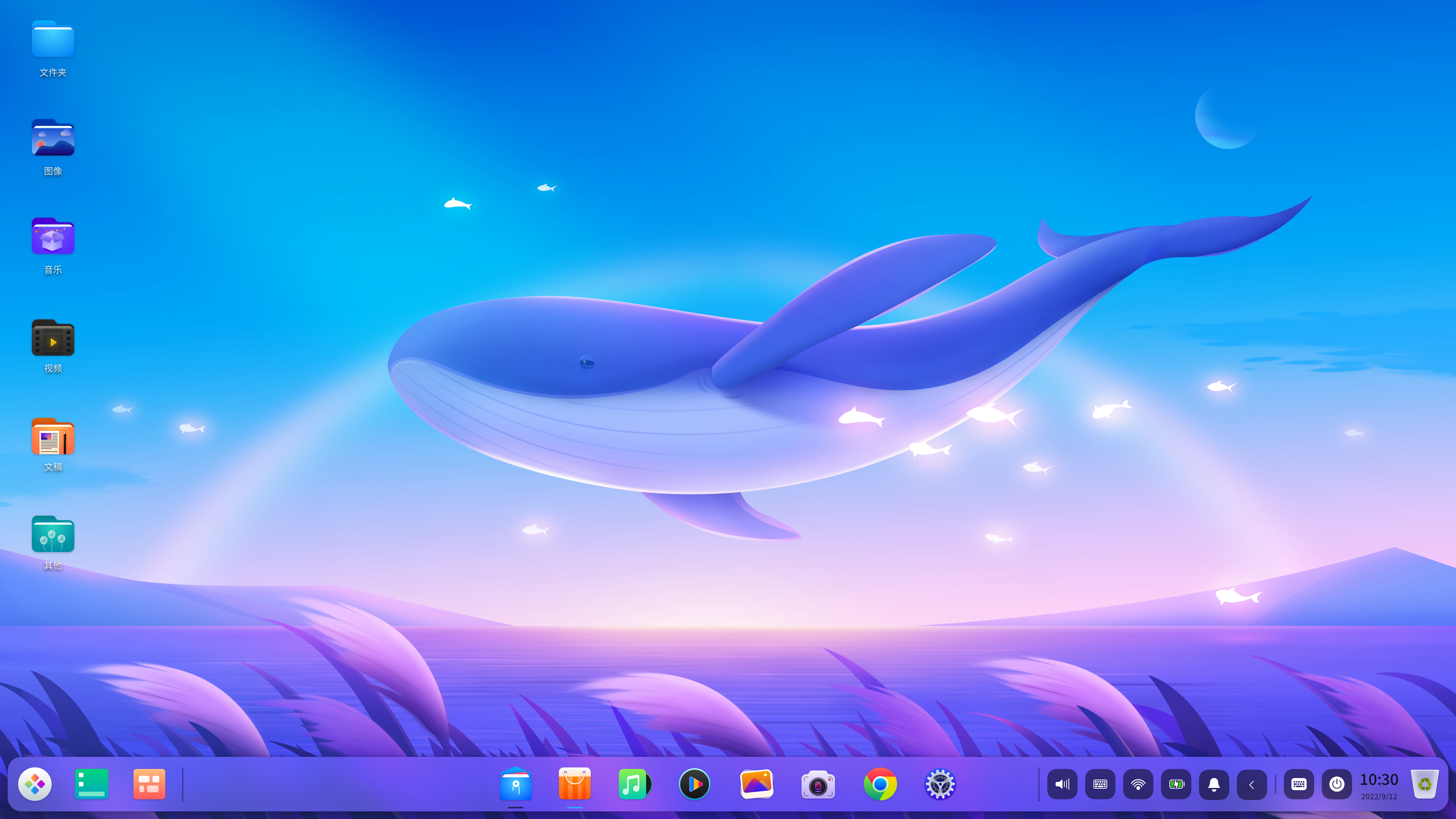Open the battery power tray icon

click(x=1176, y=784)
